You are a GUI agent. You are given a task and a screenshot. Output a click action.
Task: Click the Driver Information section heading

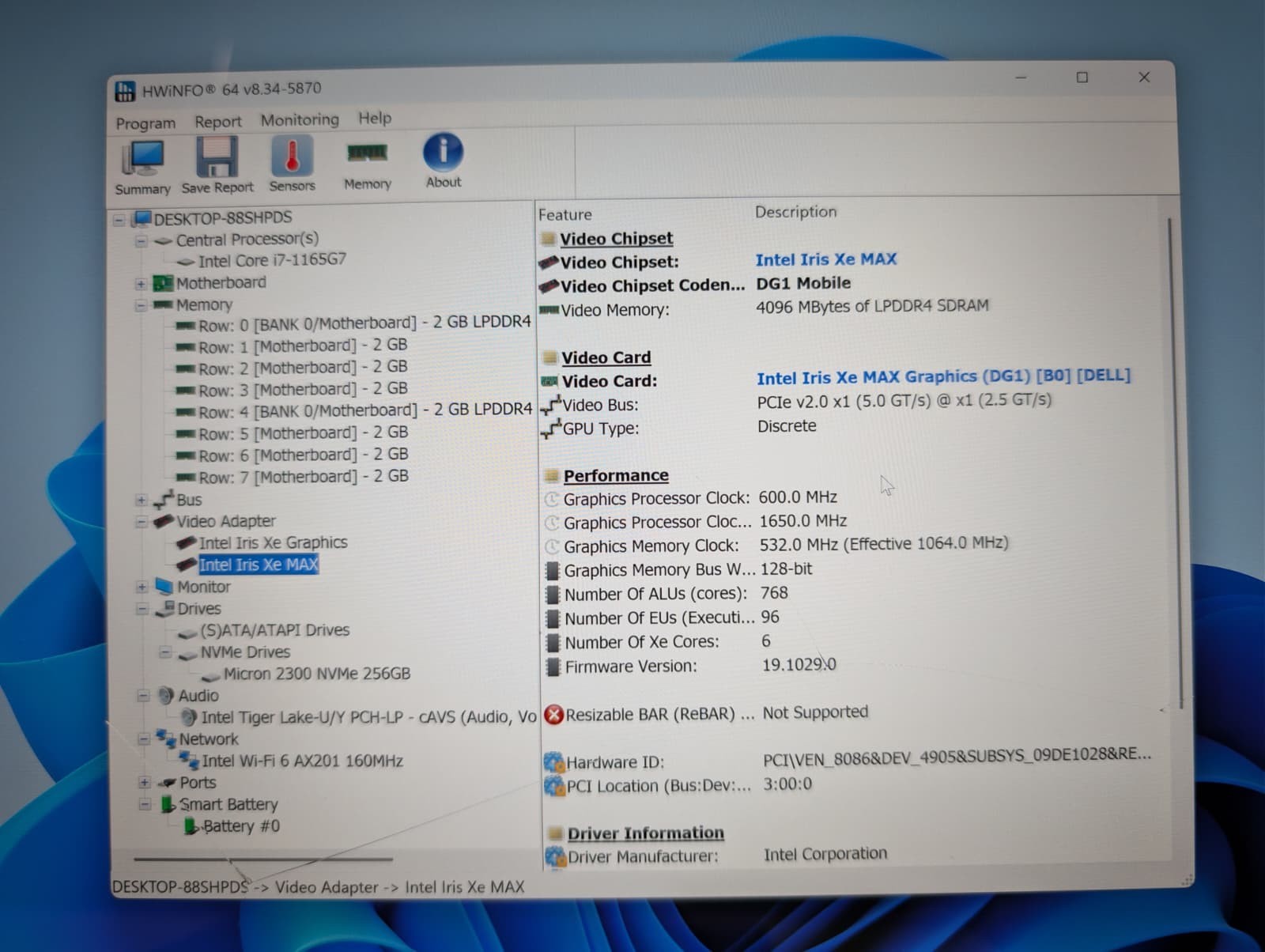645,833
